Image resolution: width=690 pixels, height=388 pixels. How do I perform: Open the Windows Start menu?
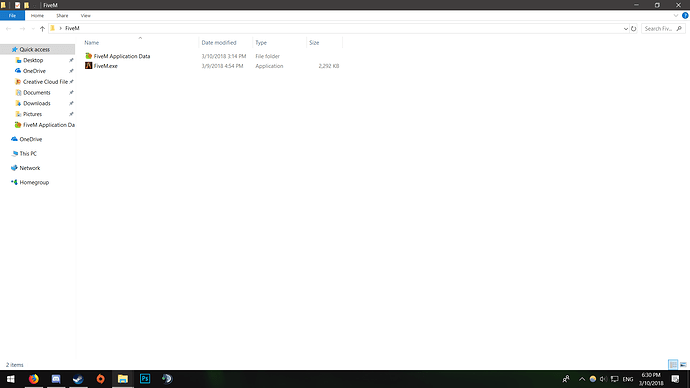click(x=11, y=379)
